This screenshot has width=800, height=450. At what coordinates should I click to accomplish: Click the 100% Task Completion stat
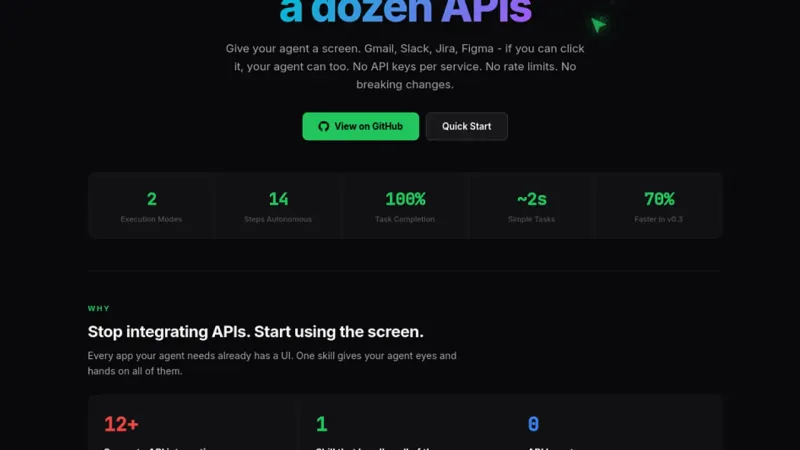[x=405, y=206]
